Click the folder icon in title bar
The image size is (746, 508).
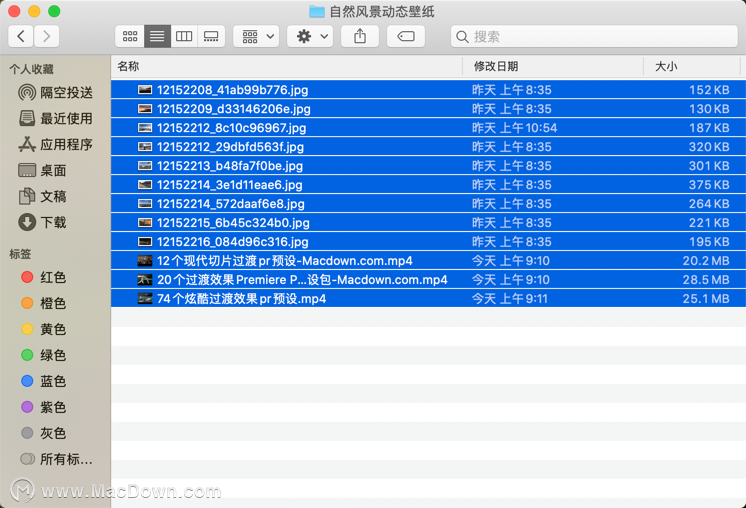pos(316,11)
